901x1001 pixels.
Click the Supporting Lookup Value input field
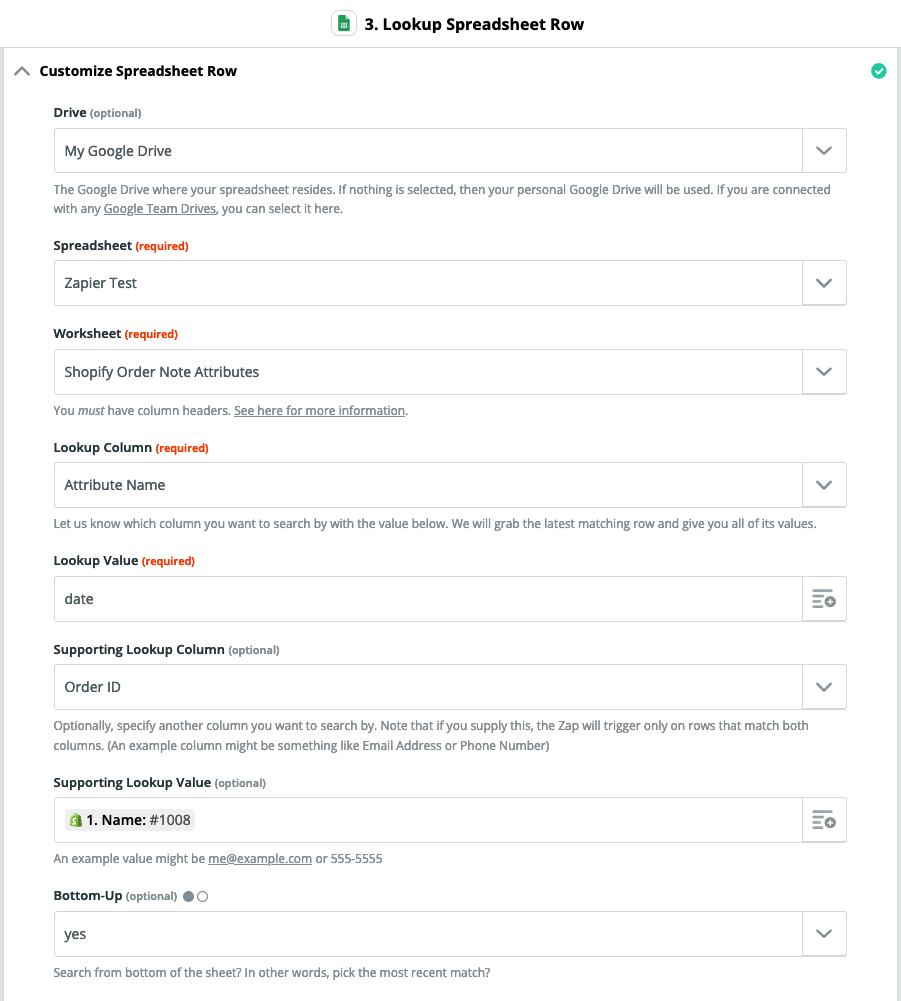[428, 820]
